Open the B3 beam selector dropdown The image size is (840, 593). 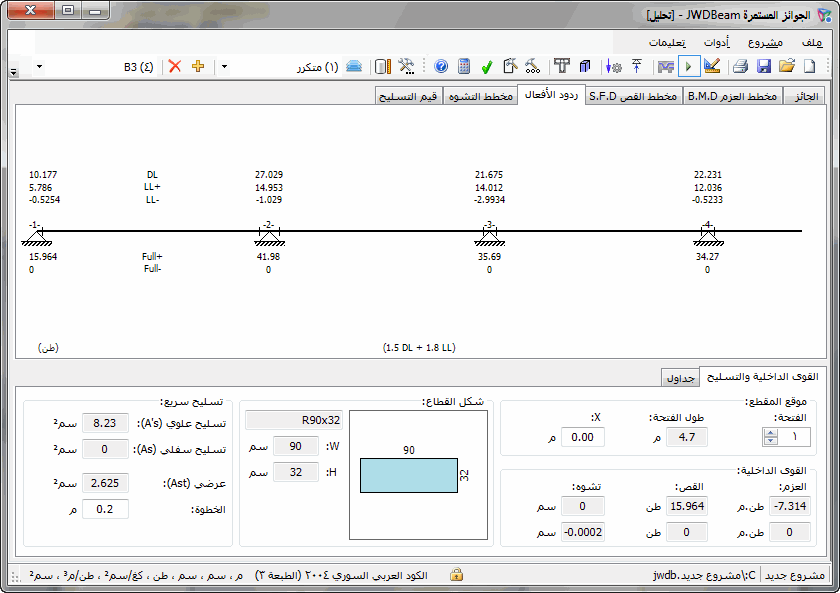(39, 66)
